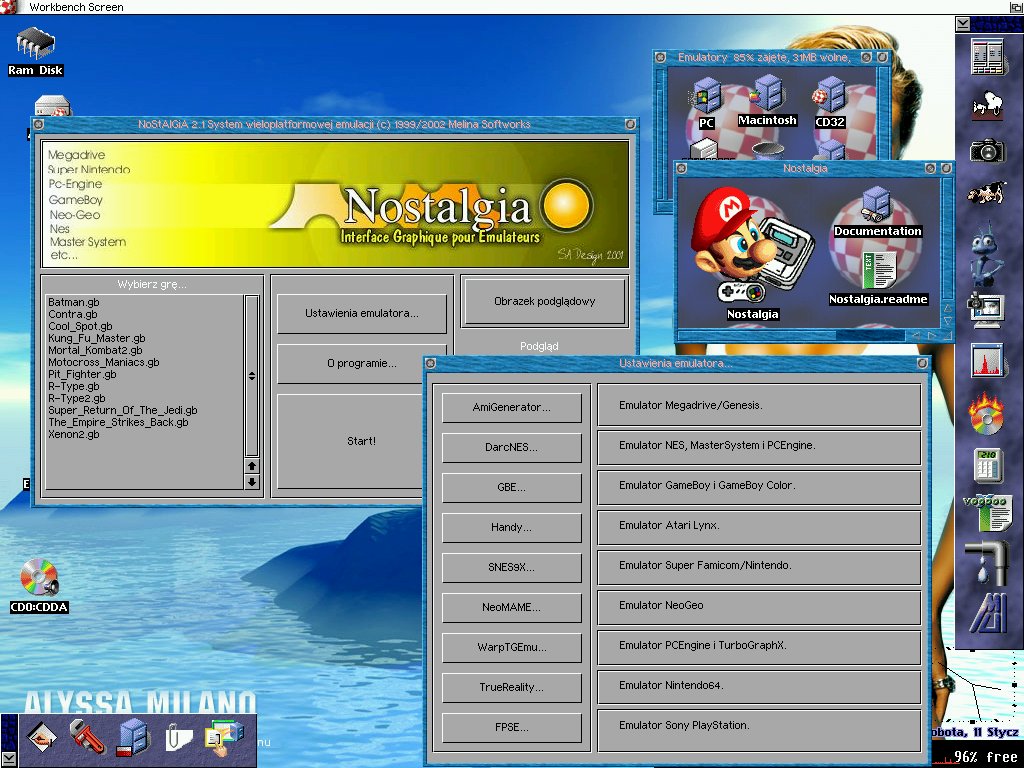Collapse the bottom toolbar with its arrow
This screenshot has height=768, width=1024.
click(8, 760)
